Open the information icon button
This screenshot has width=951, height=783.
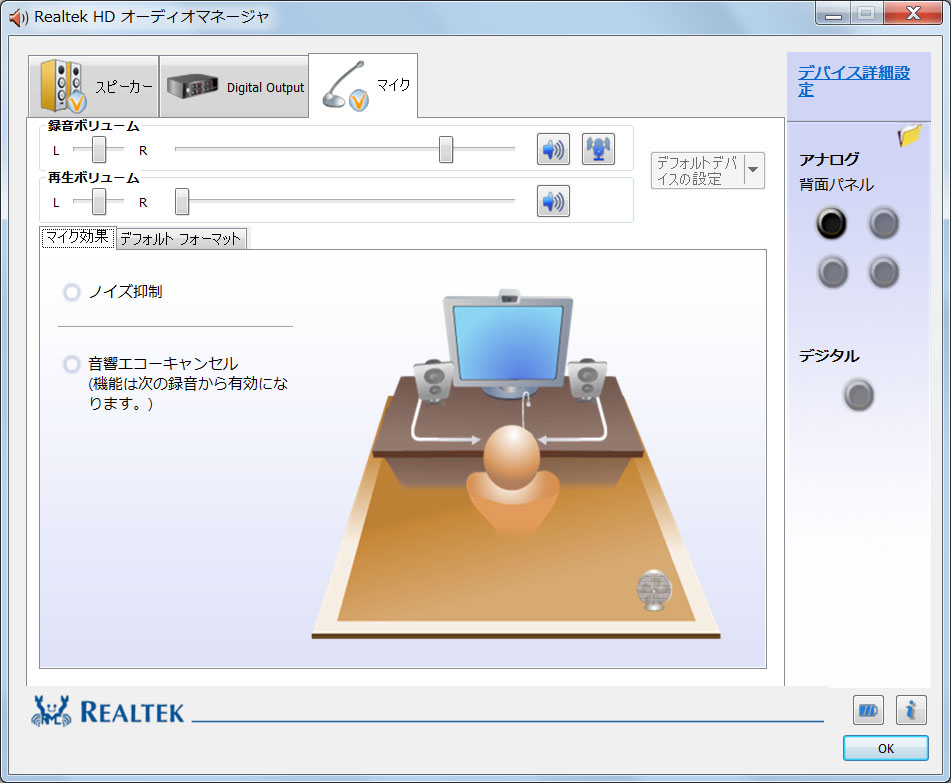pos(911,710)
